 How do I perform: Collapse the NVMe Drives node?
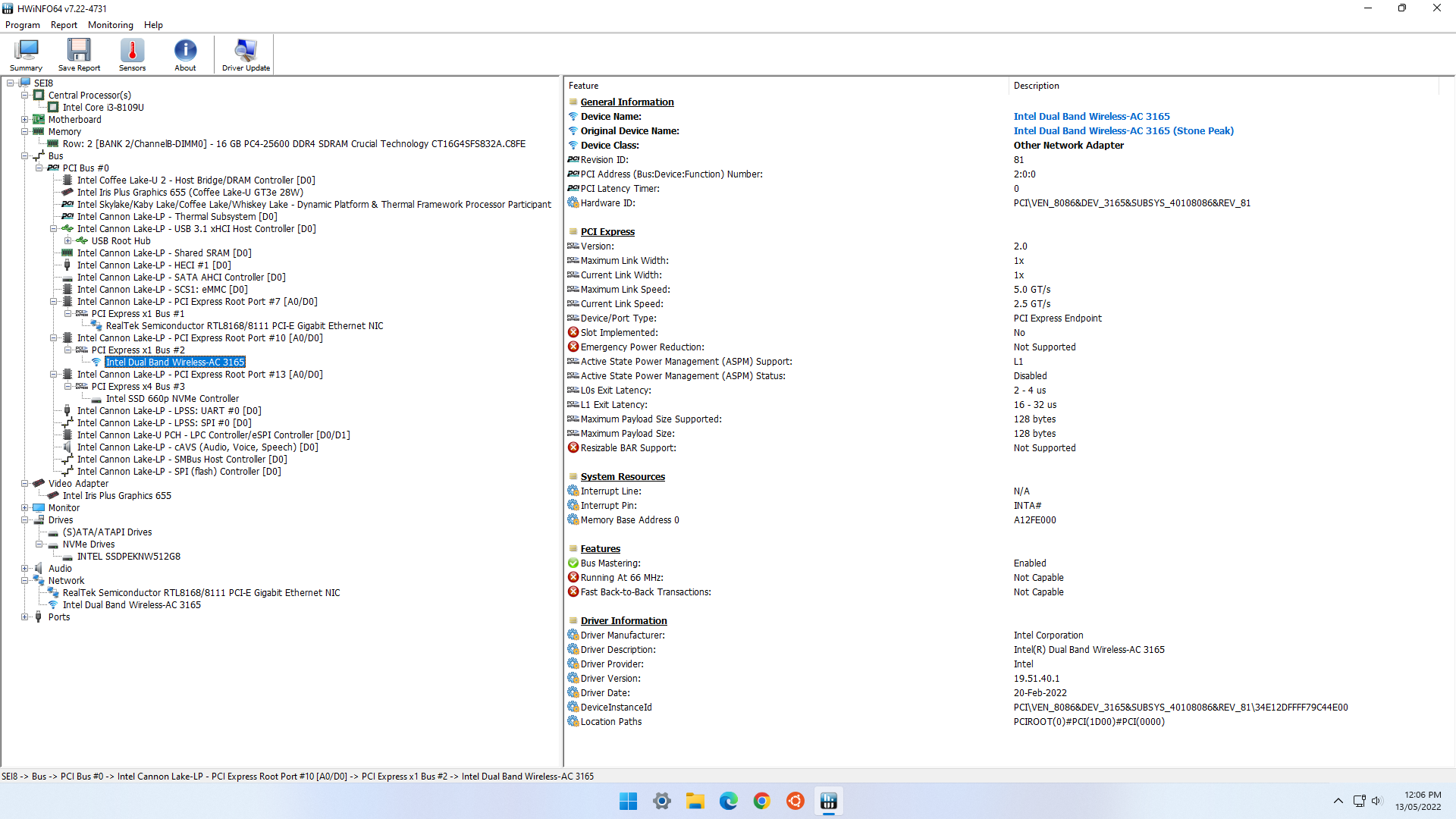click(x=39, y=544)
